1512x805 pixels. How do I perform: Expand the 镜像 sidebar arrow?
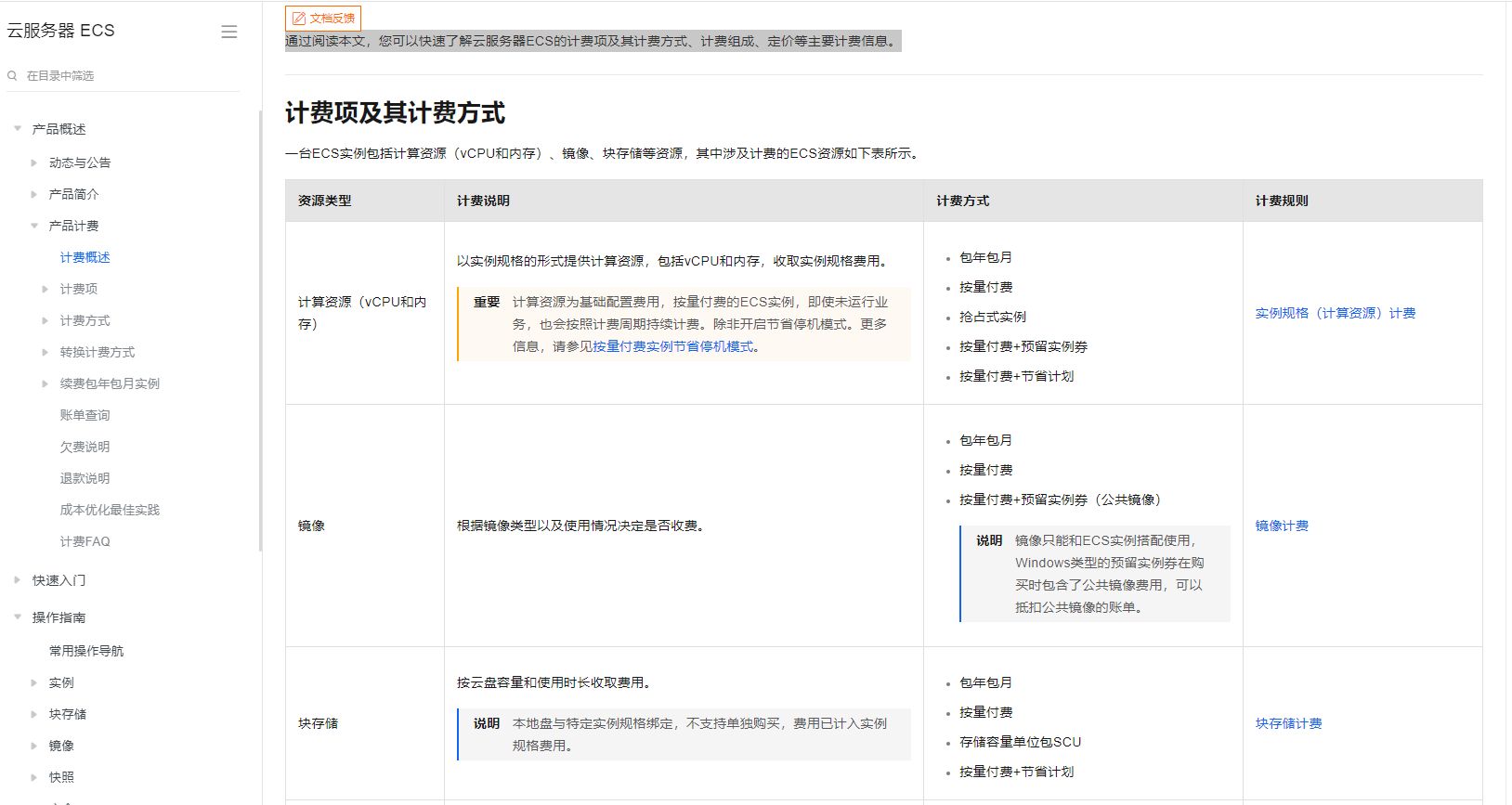click(x=34, y=746)
